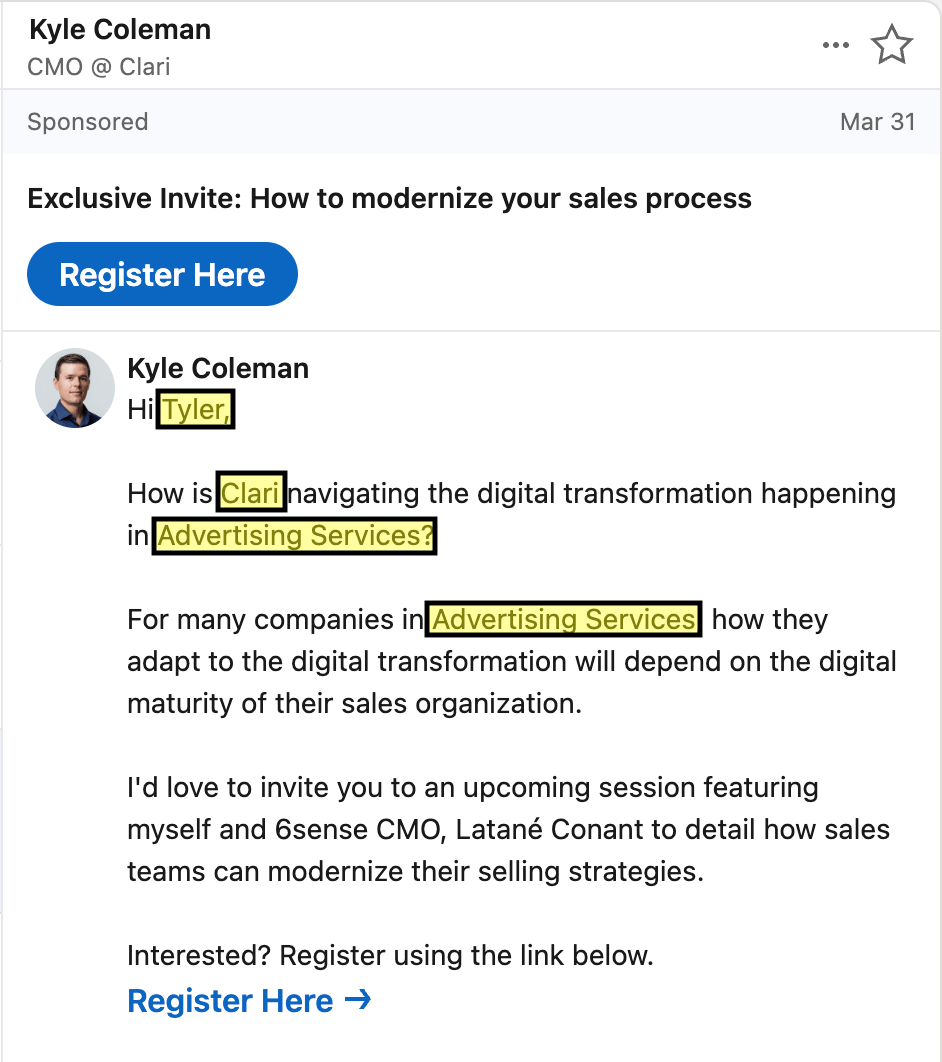Star this sponsored message
The width and height of the screenshot is (942, 1062).
click(x=891, y=45)
